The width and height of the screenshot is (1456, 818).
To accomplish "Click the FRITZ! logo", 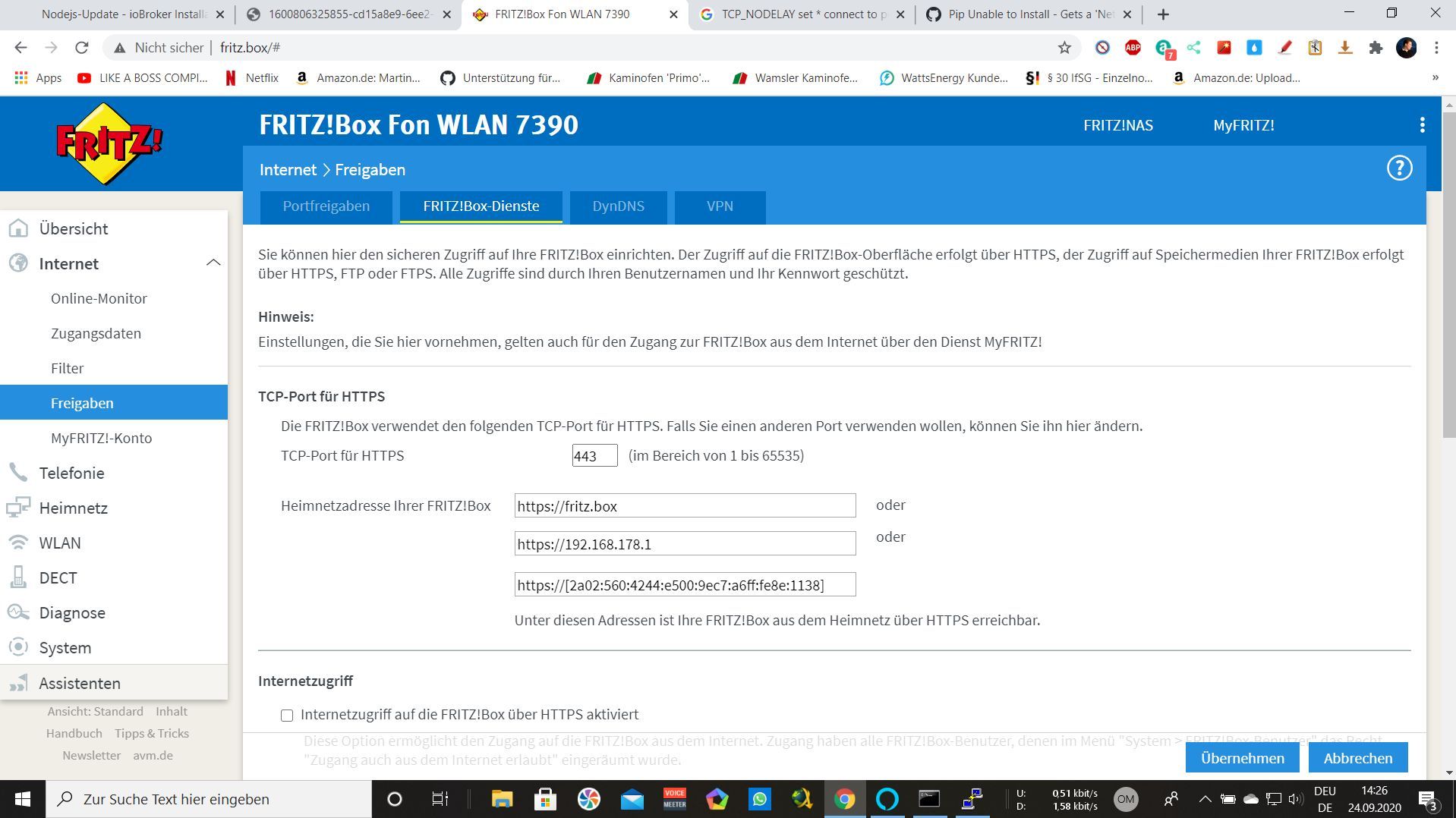I will point(110,143).
